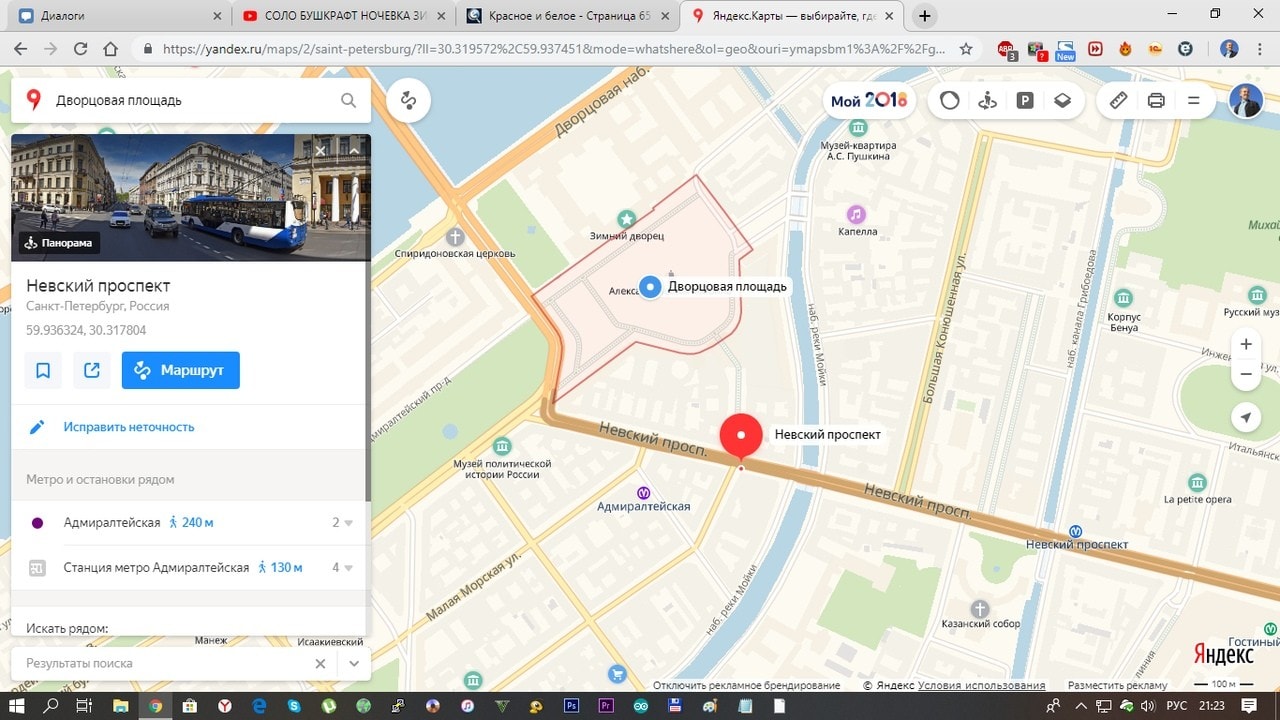Open the ruler distance measuring tool
This screenshot has height=720, width=1280.
1118,100
